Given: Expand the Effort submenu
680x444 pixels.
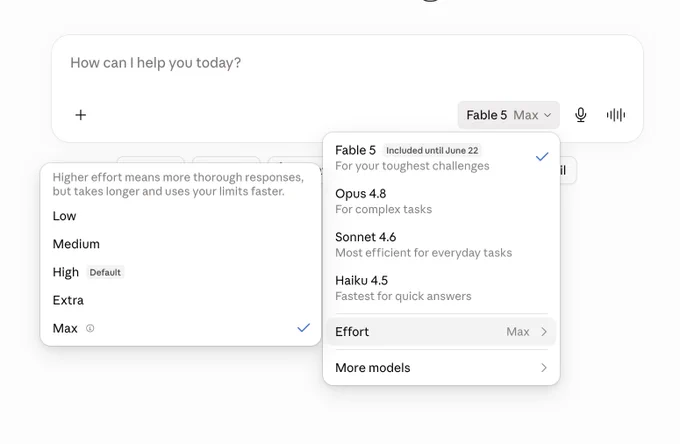Looking at the screenshot, I should [x=441, y=332].
